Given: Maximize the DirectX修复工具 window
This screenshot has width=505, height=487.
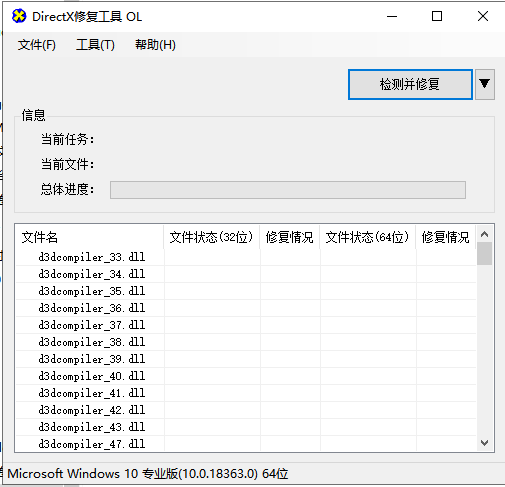Looking at the screenshot, I should (x=437, y=16).
